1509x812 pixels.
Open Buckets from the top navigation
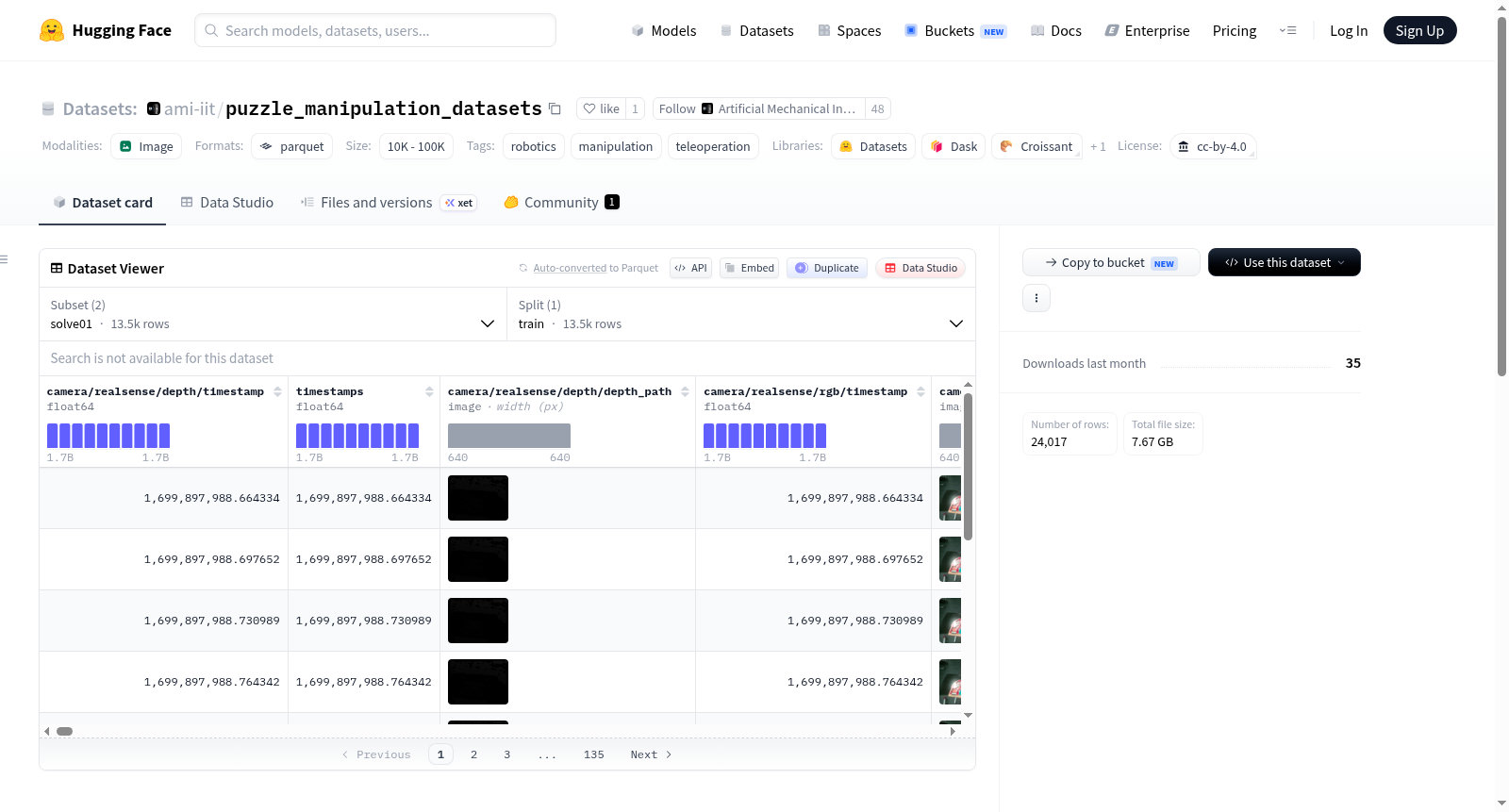pos(955,30)
